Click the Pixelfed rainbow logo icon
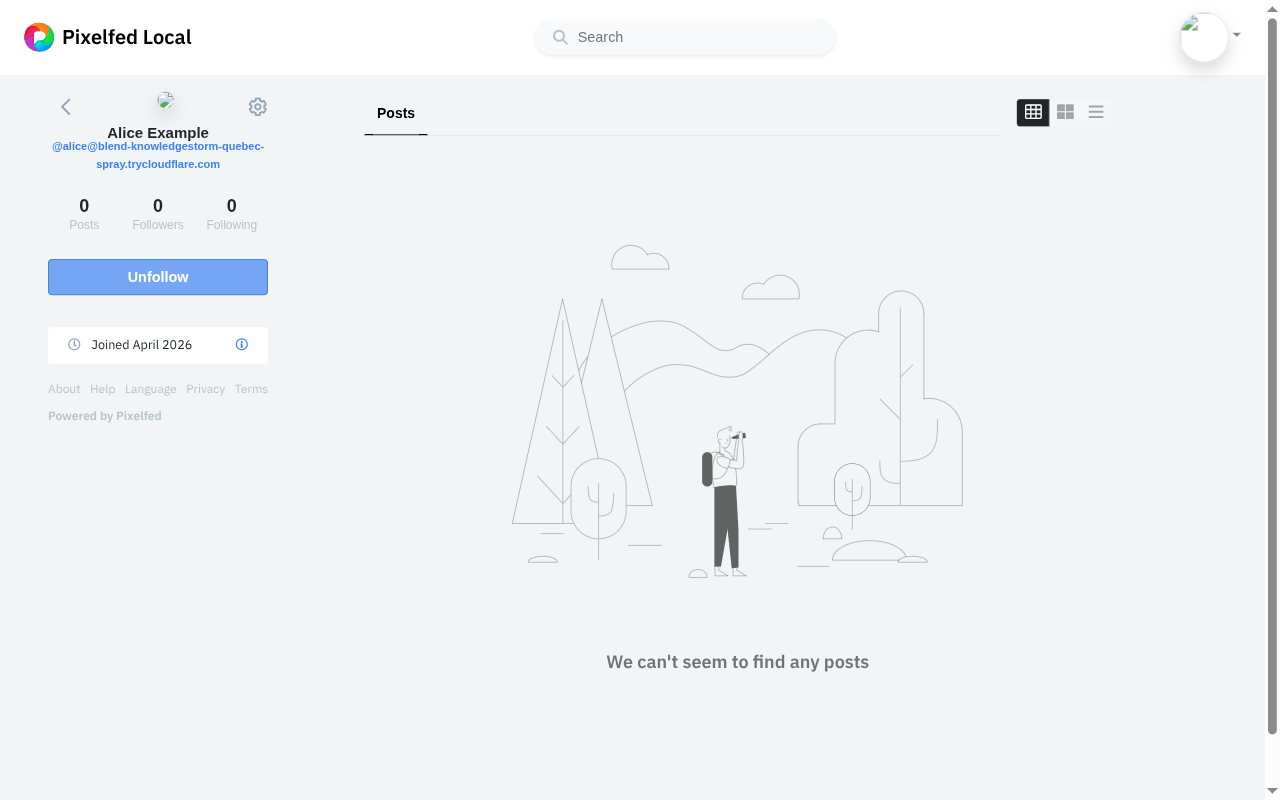1280x800 pixels. [x=39, y=38]
